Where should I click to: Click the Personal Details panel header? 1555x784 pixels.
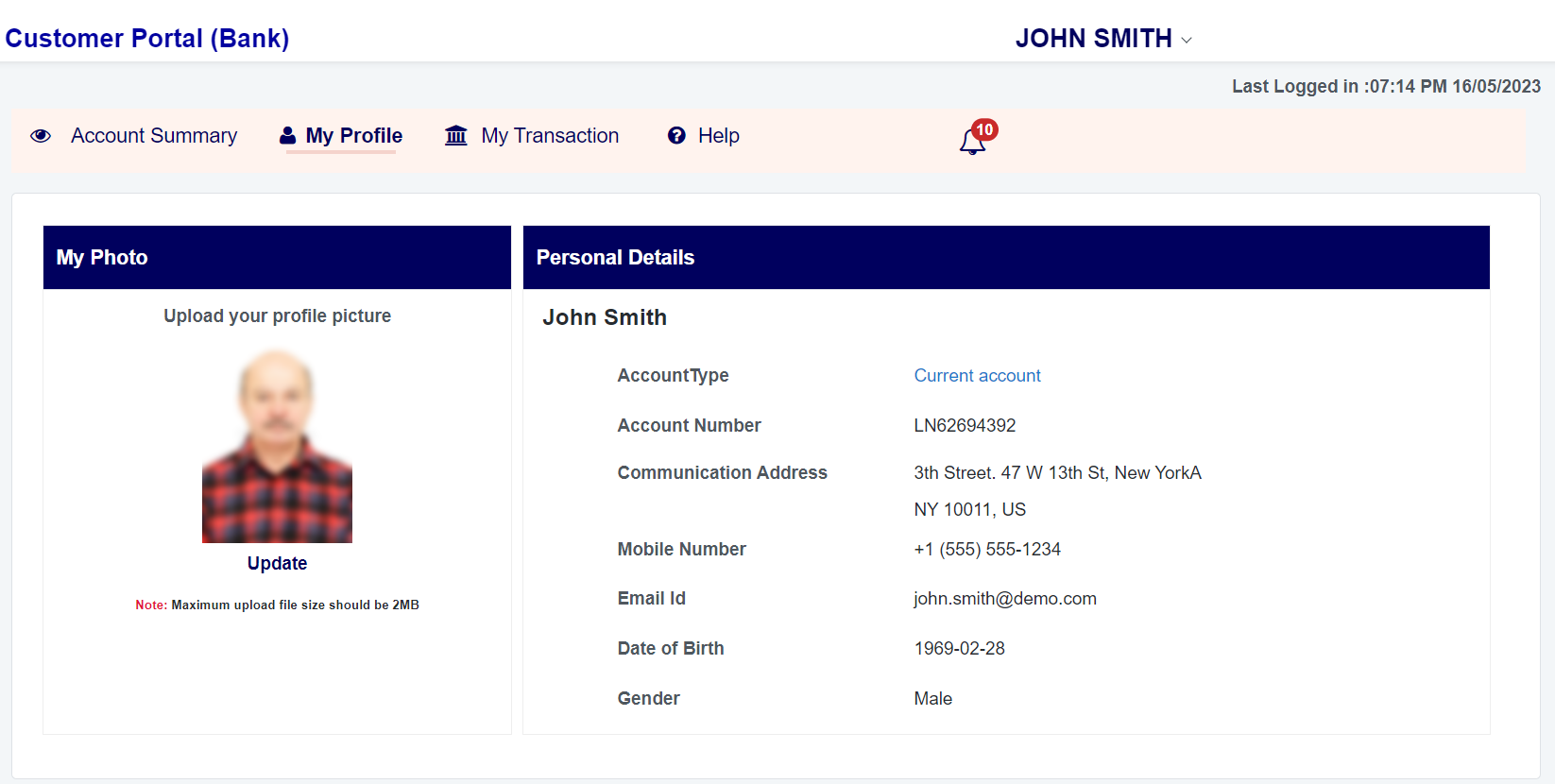1005,257
